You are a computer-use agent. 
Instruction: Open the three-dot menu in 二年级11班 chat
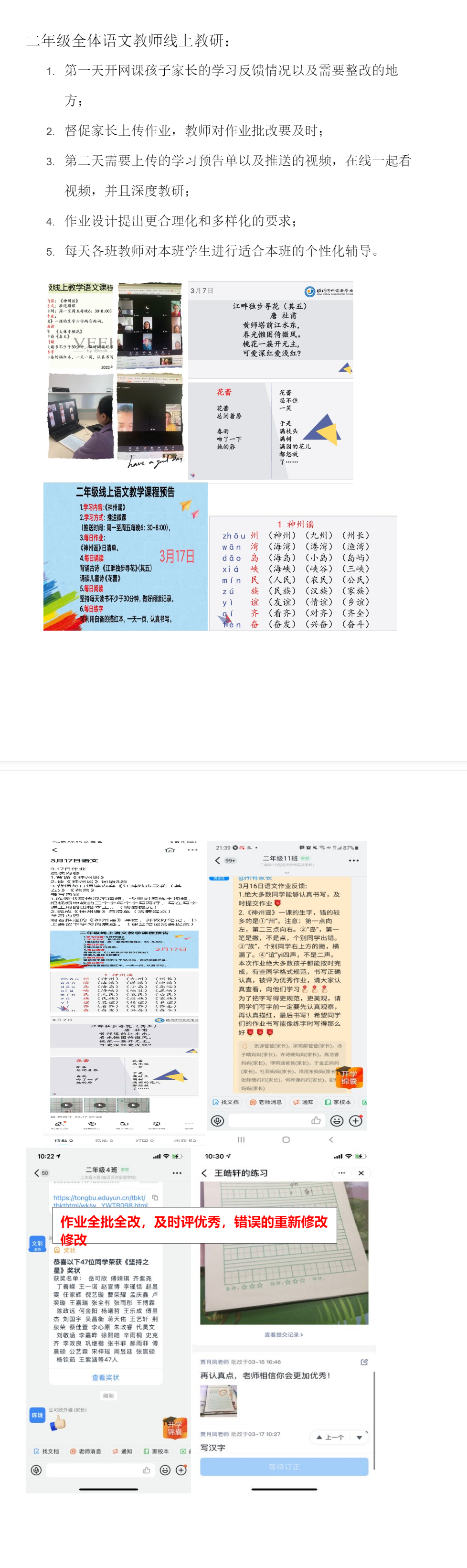click(353, 860)
